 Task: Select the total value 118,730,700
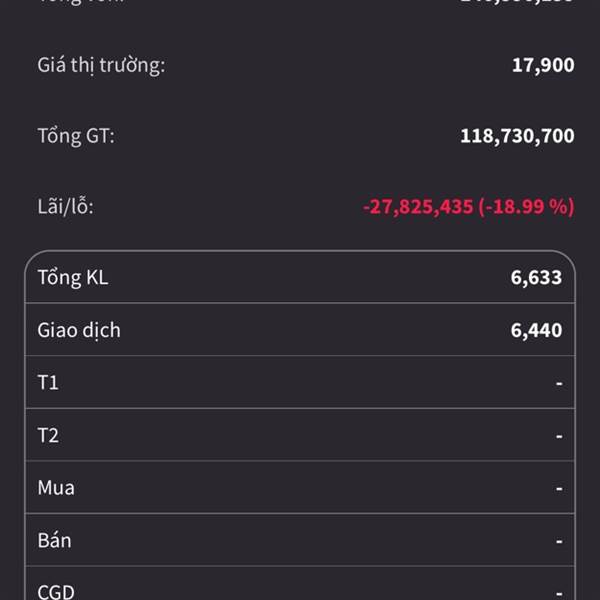tap(517, 135)
